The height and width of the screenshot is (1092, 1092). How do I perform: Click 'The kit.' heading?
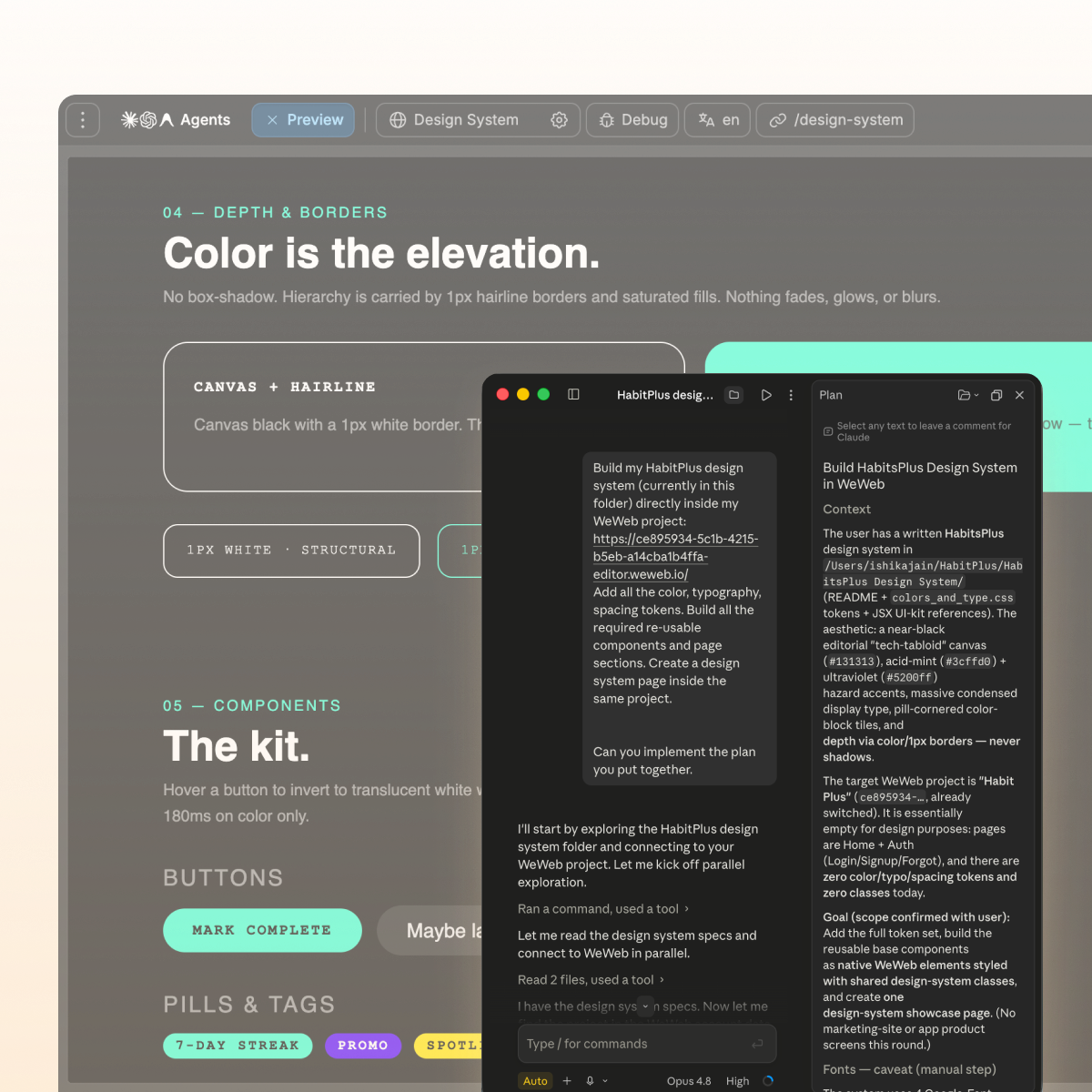(237, 746)
